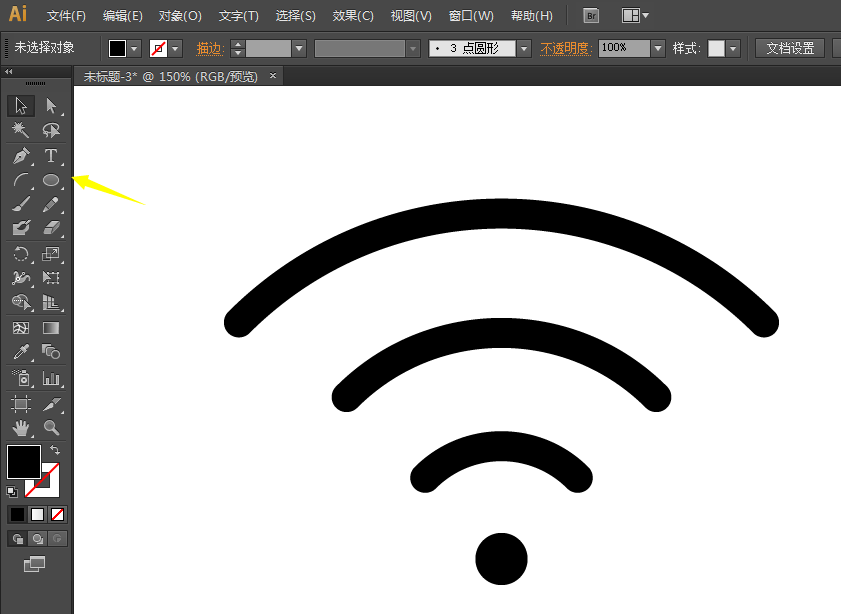841x614 pixels.
Task: Activate the Eraser tool
Action: (x=51, y=227)
